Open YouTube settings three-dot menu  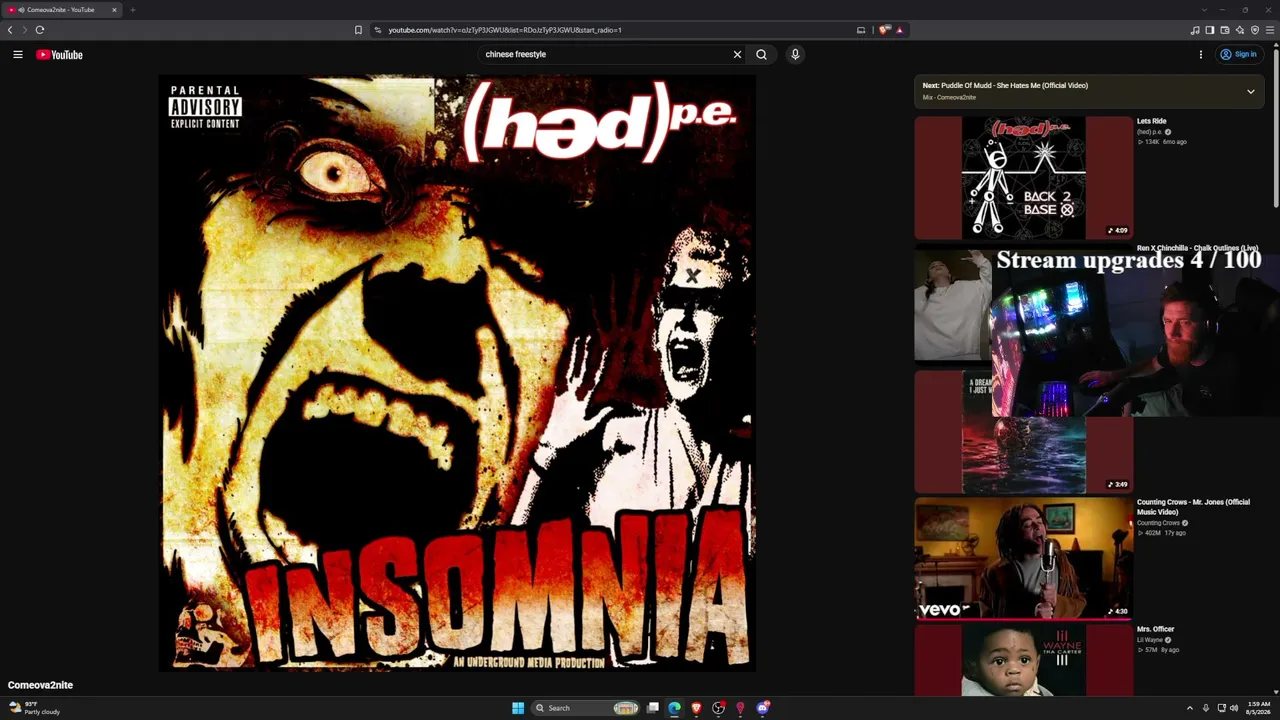pyautogui.click(x=1201, y=55)
